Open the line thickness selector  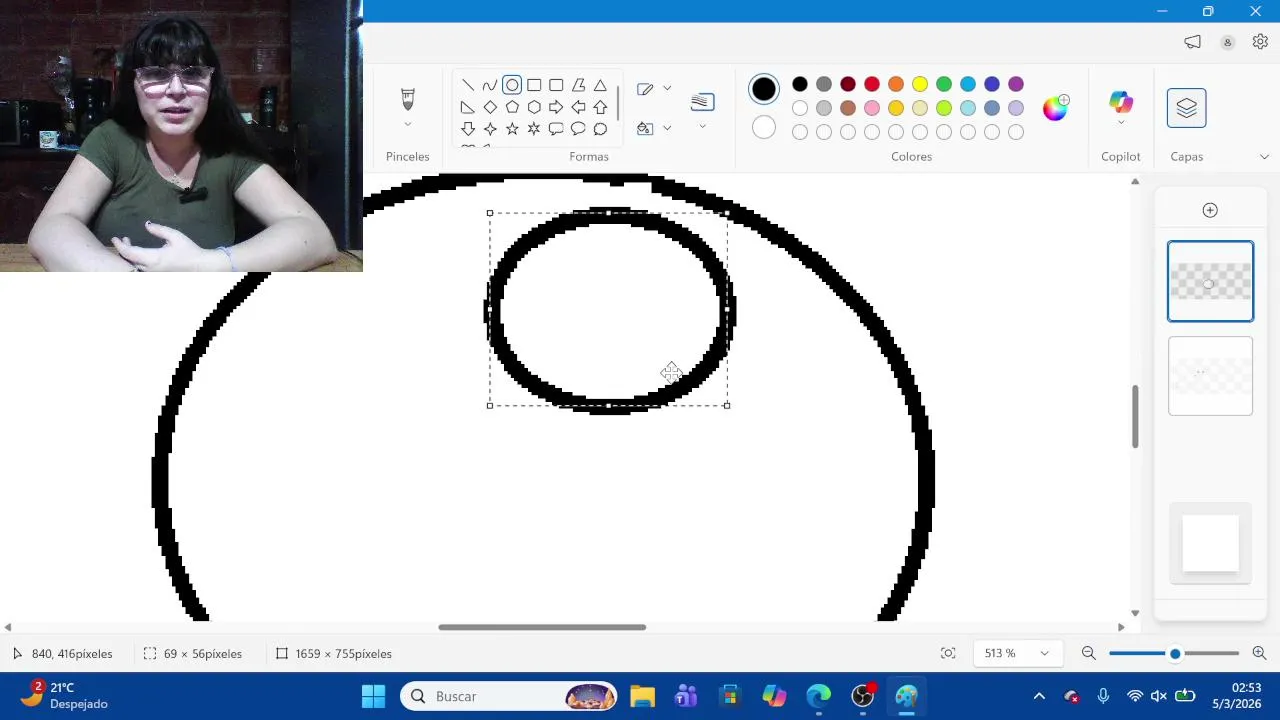[702, 102]
